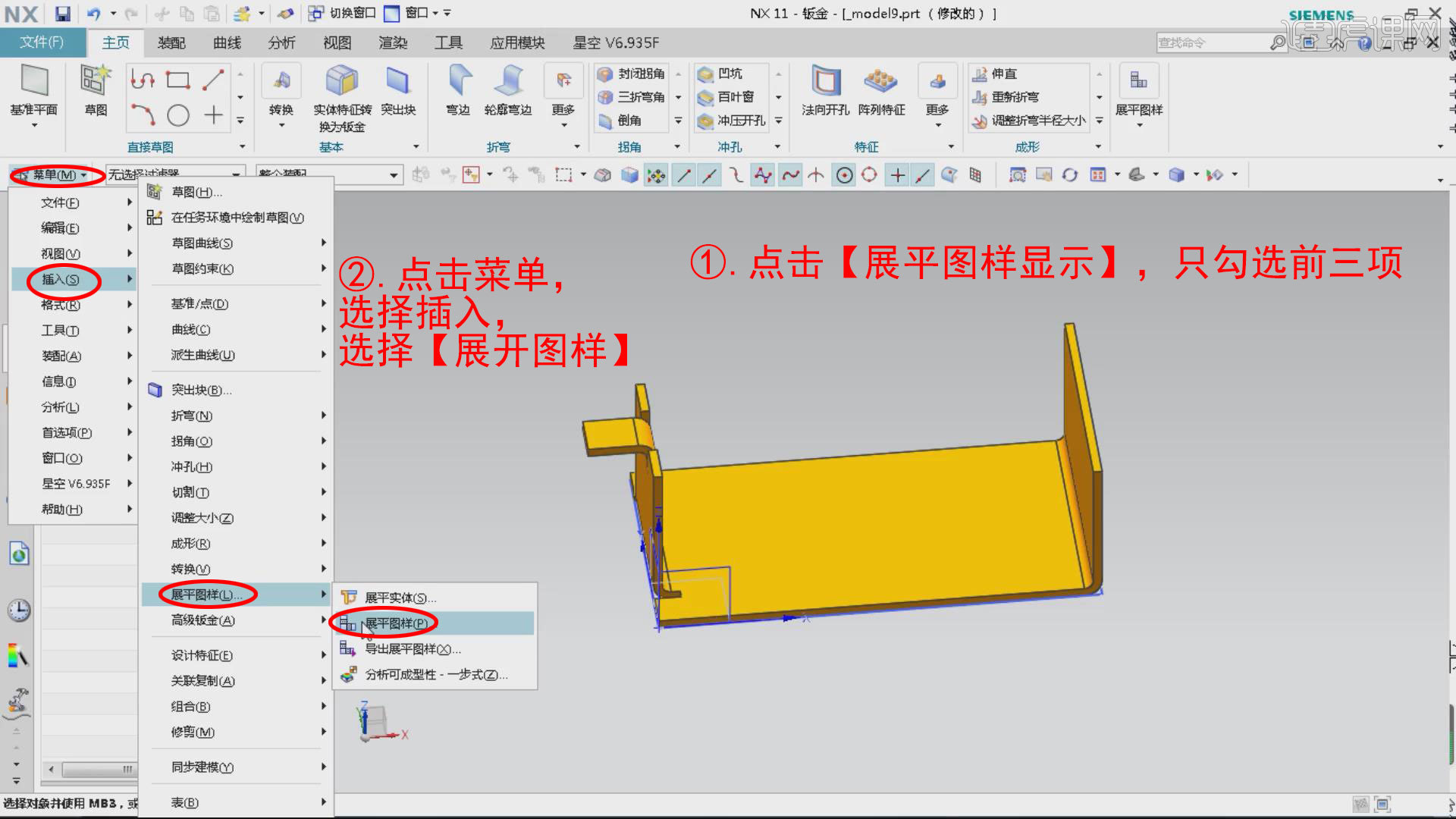Open the History clock icon in sidebar
This screenshot has height=819, width=1456.
coord(19,610)
